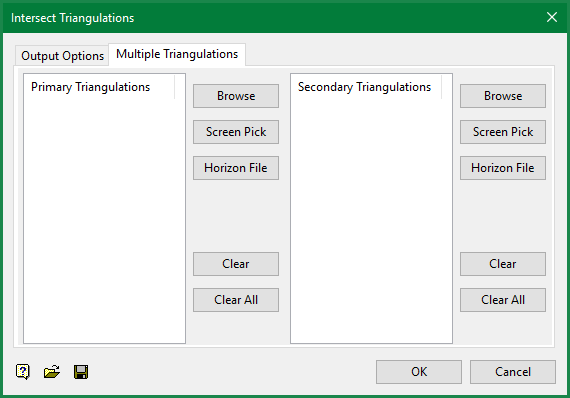Cancel the Intersect Triangulations dialog
Image resolution: width=570 pixels, height=398 pixels.
coord(513,372)
